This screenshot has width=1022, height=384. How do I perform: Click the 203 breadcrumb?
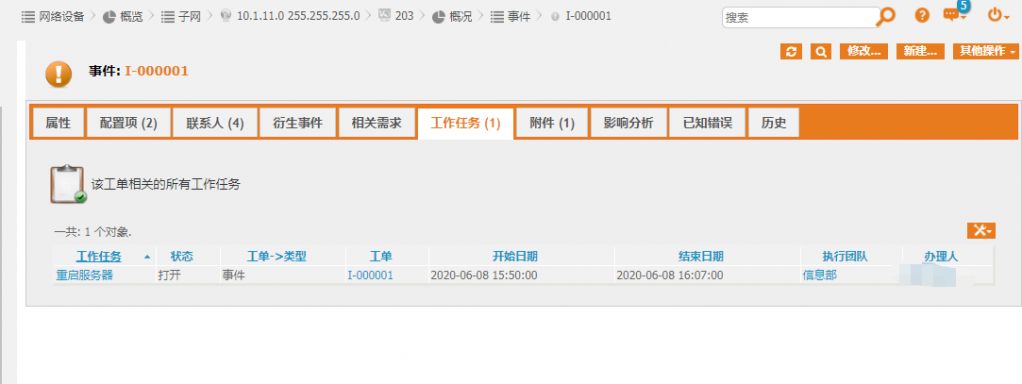[404, 16]
